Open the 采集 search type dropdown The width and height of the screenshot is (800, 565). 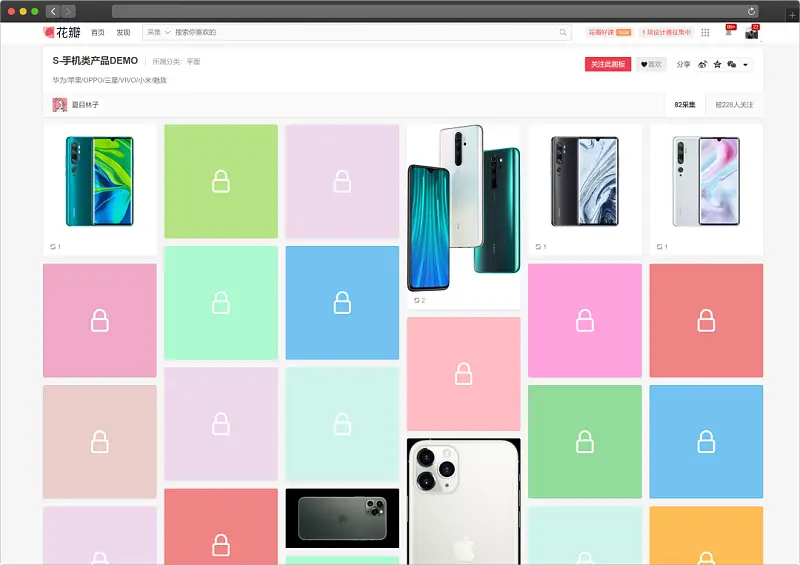coord(158,32)
